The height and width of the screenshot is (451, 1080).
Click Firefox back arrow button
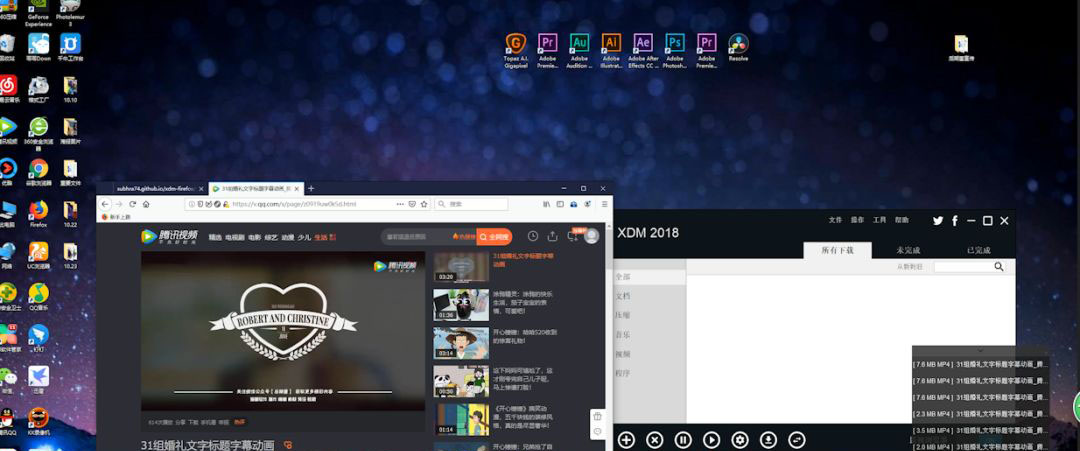pyautogui.click(x=105, y=204)
